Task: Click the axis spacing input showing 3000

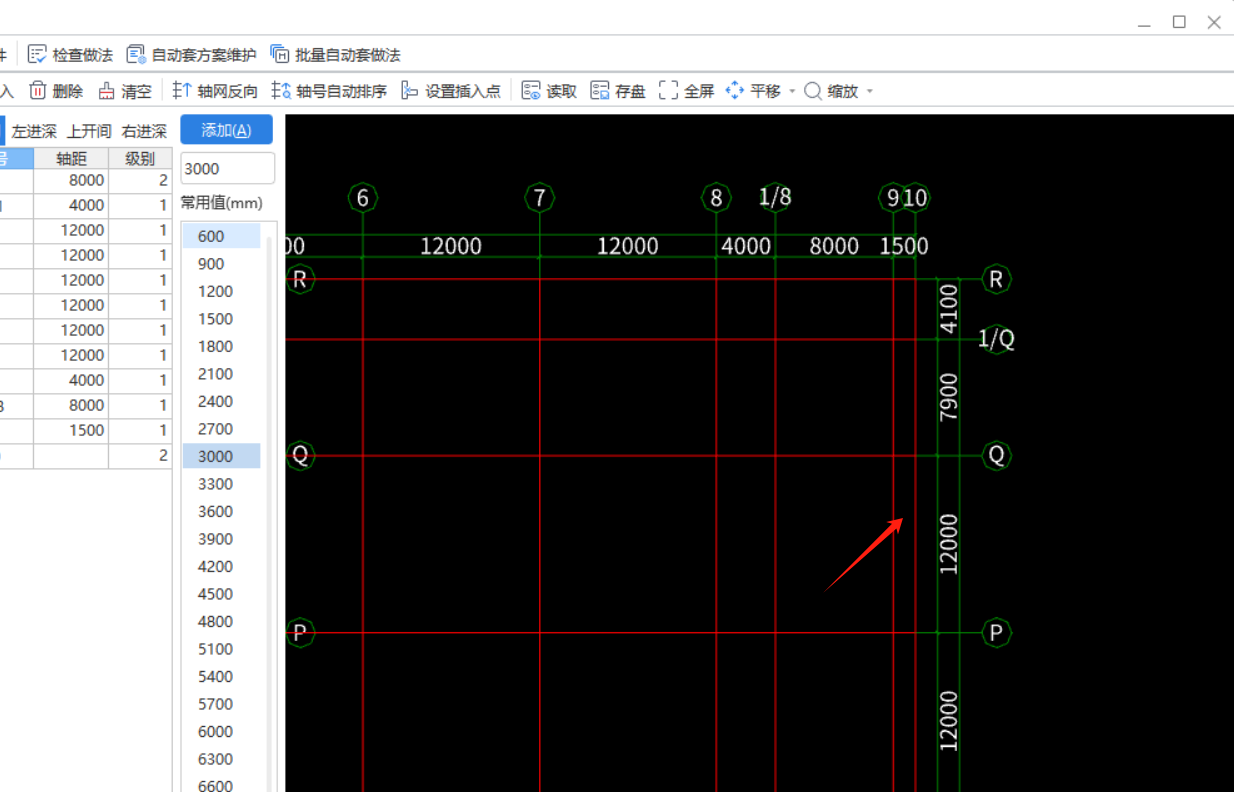Action: (x=227, y=168)
